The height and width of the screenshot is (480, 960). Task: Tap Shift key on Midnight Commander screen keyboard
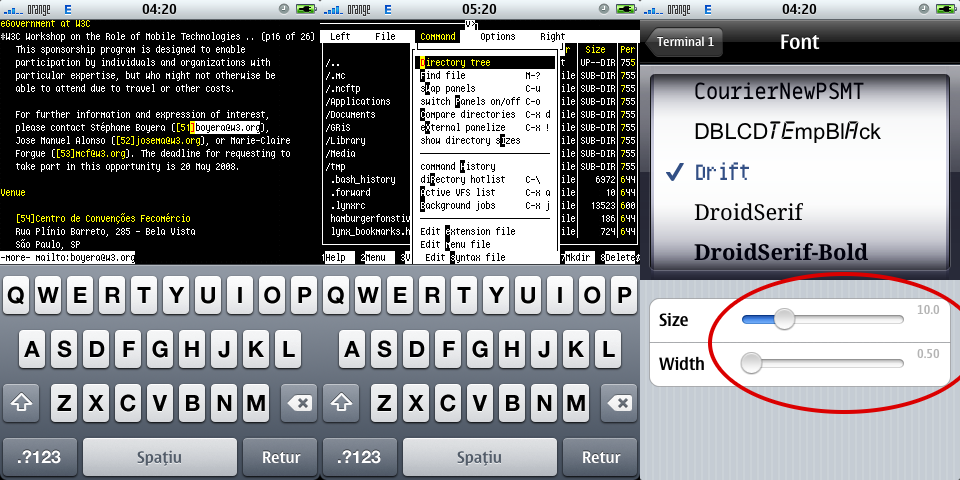(341, 403)
